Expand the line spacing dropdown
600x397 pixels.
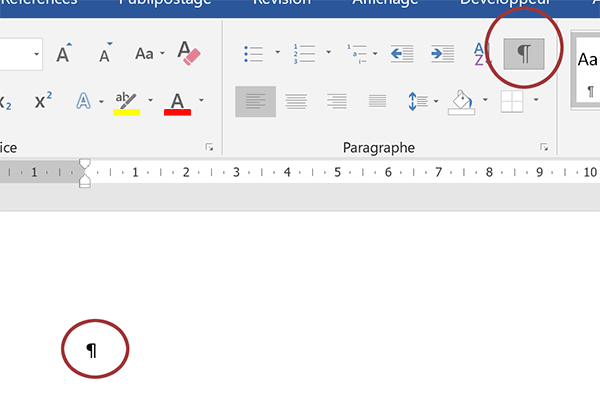pos(436,101)
